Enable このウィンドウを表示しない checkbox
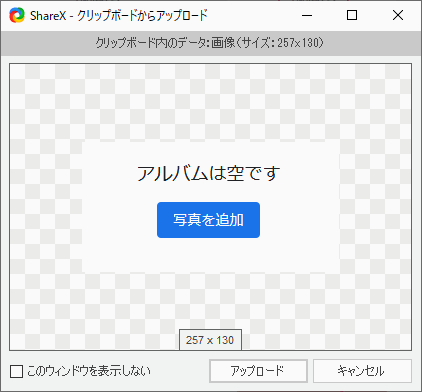This screenshot has width=422, height=392. coord(16,371)
